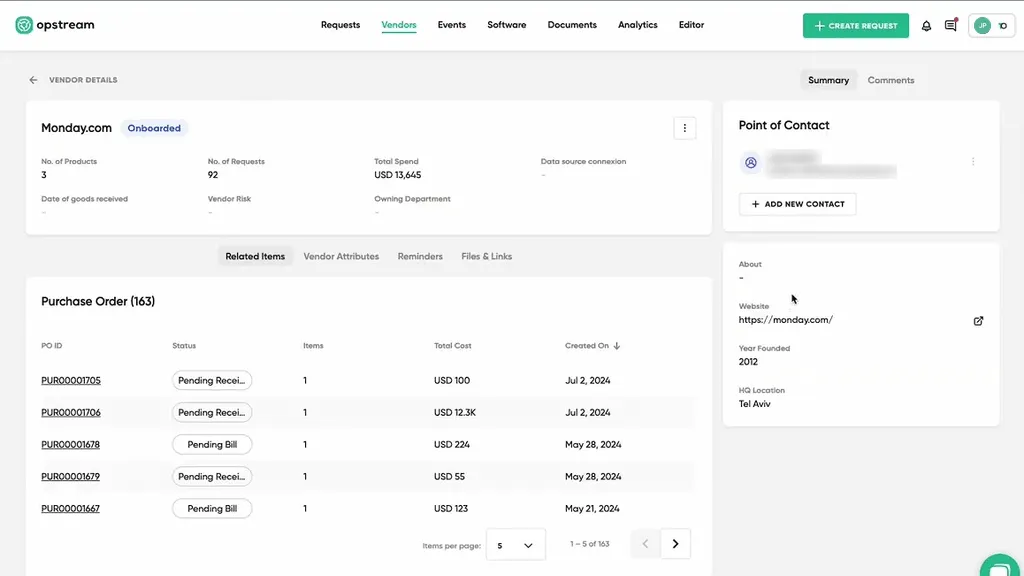Image resolution: width=1024 pixels, height=576 pixels.
Task: Open purchase order PUR00001679
Action: coord(71,476)
